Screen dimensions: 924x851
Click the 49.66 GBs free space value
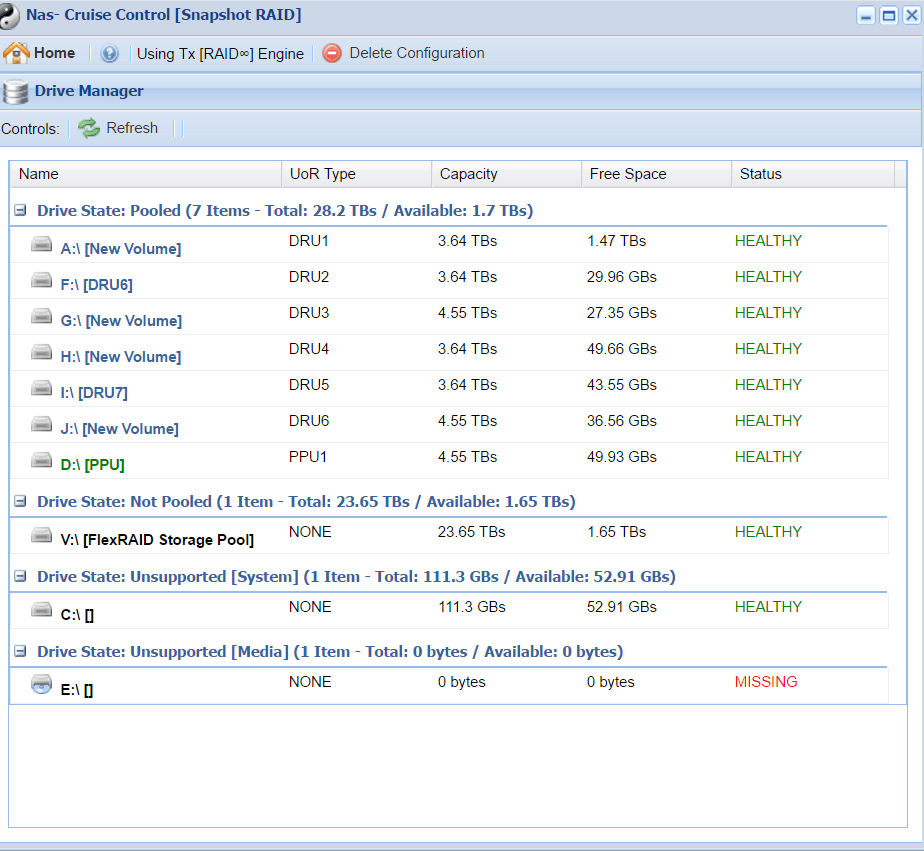[x=622, y=349]
